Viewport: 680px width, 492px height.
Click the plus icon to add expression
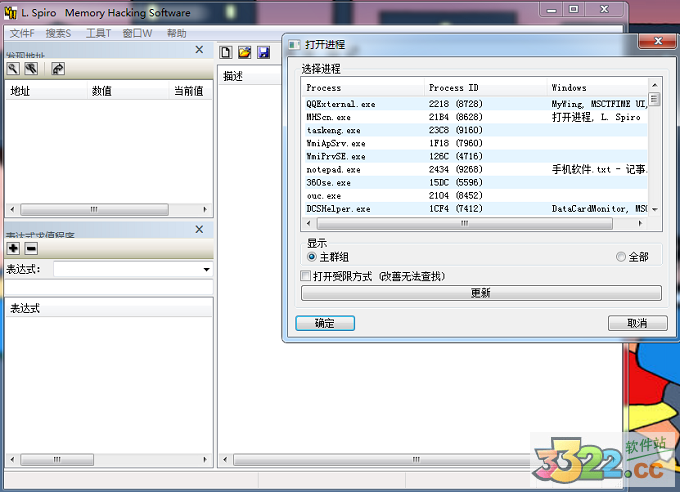click(14, 248)
